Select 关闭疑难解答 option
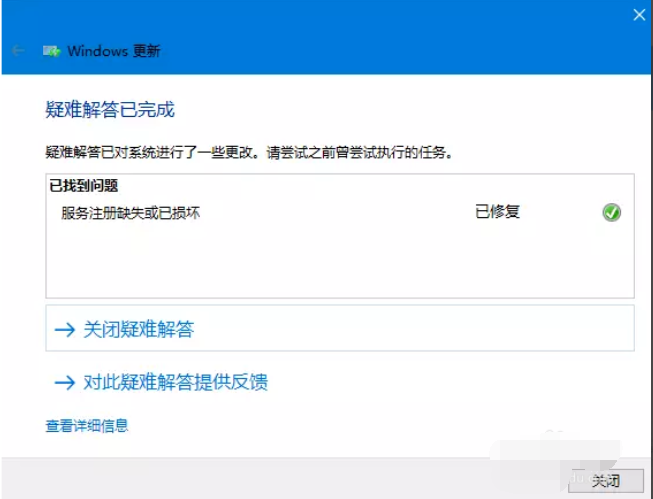 (x=340, y=328)
